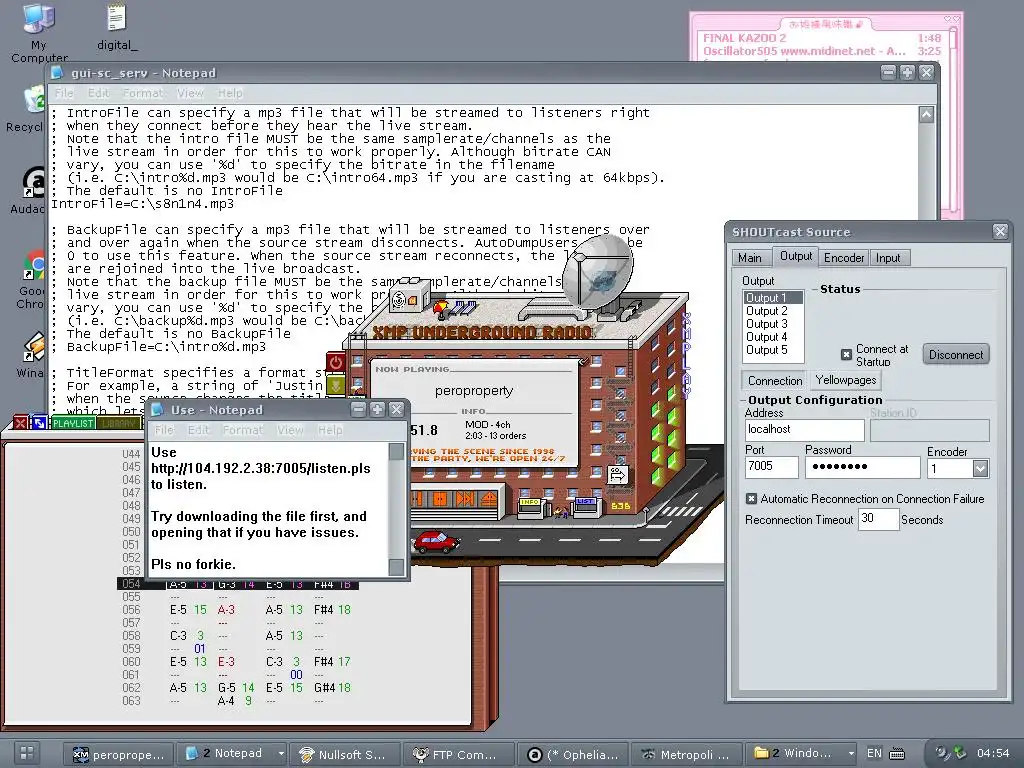Open the Winamp desktop shortcut
The height and width of the screenshot is (768, 1024).
pyautogui.click(x=30, y=355)
